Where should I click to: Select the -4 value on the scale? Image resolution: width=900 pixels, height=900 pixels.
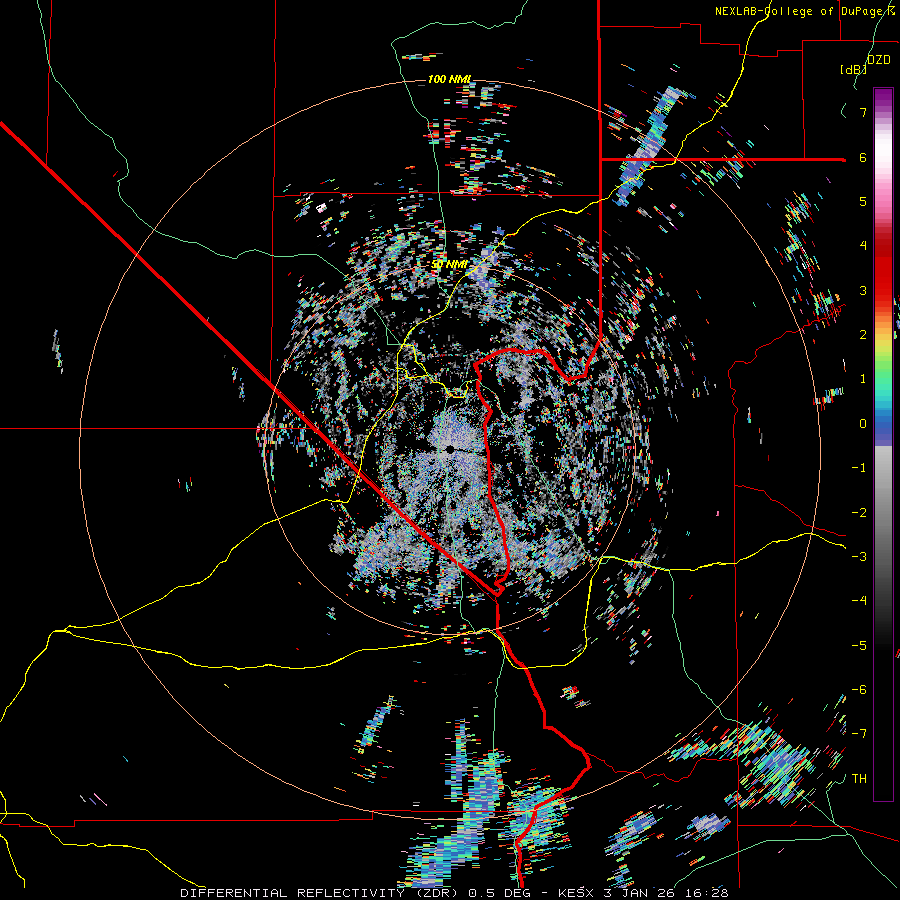point(859,601)
